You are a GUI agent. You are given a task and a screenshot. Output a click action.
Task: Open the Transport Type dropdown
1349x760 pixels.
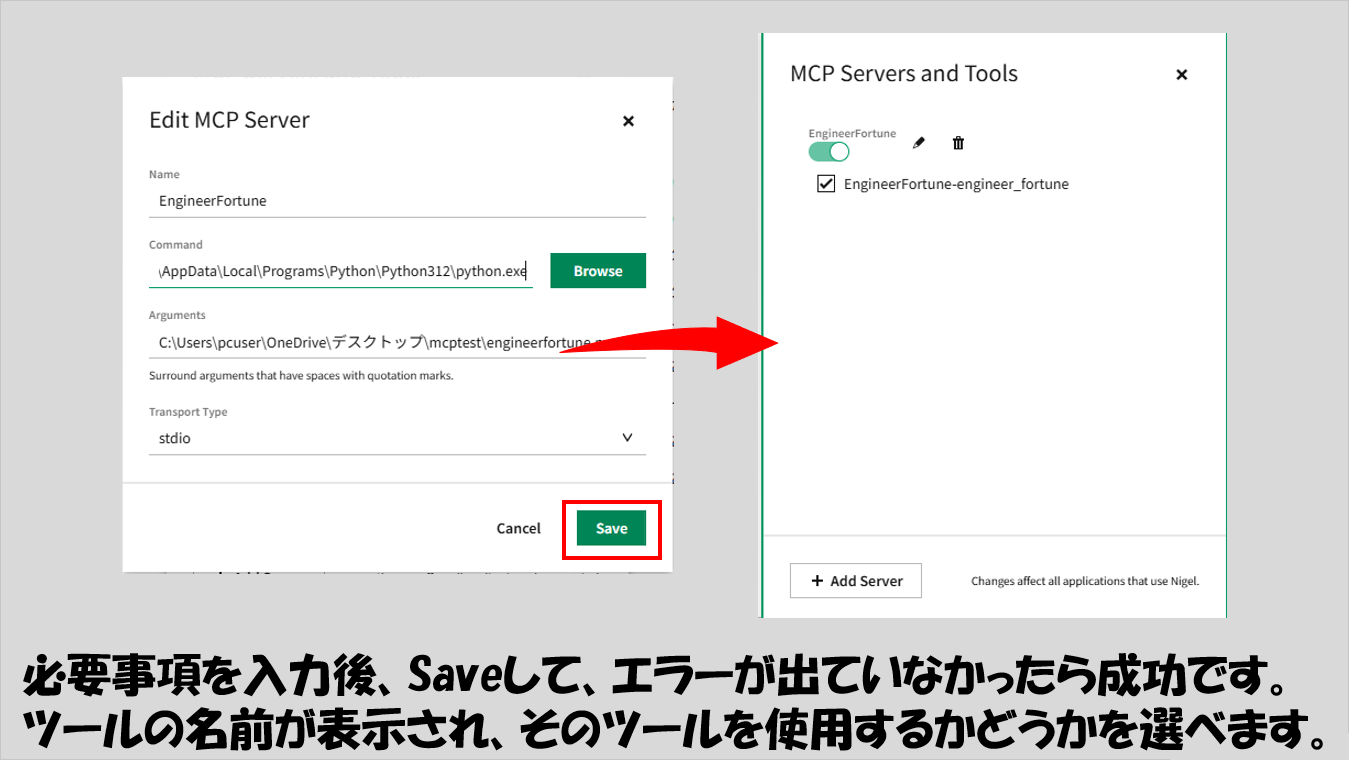(x=397, y=438)
